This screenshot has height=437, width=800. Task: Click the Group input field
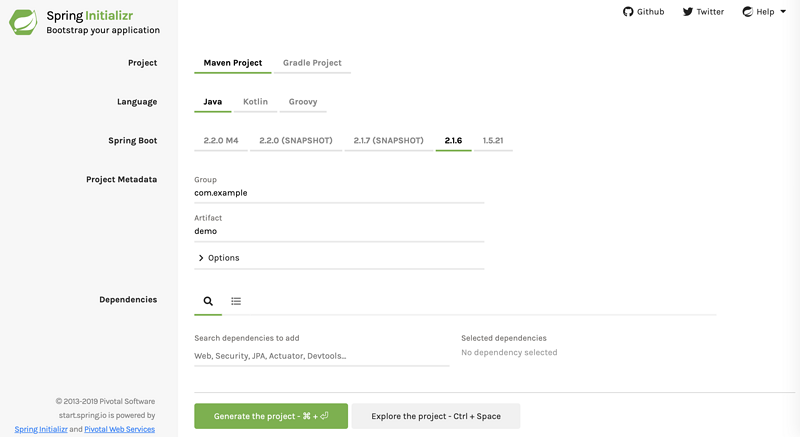click(x=338, y=193)
